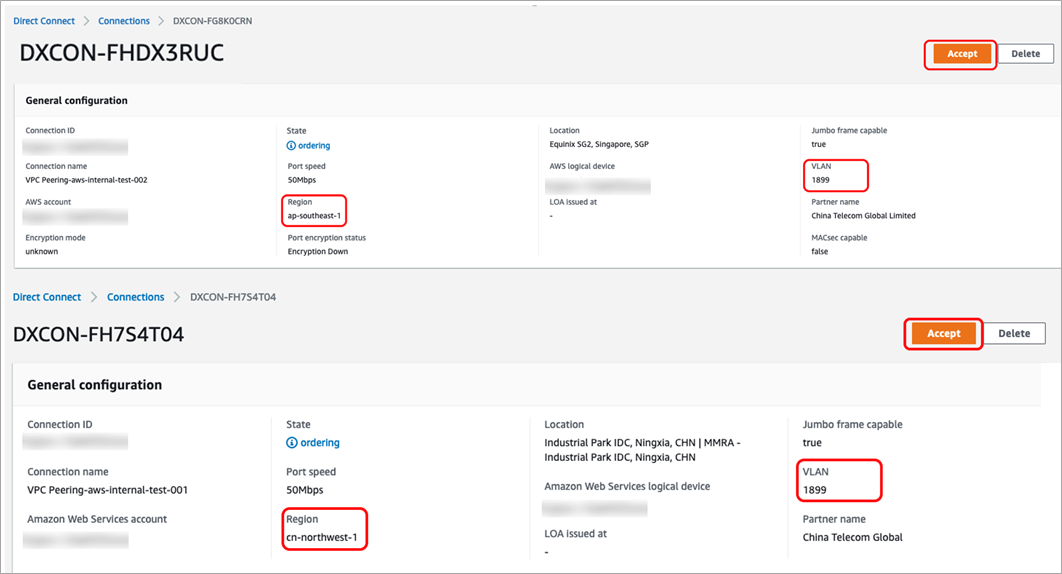Open Connections breadcrumb above DXCON-FH7S4T04
Image resolution: width=1062 pixels, height=574 pixels.
135,297
